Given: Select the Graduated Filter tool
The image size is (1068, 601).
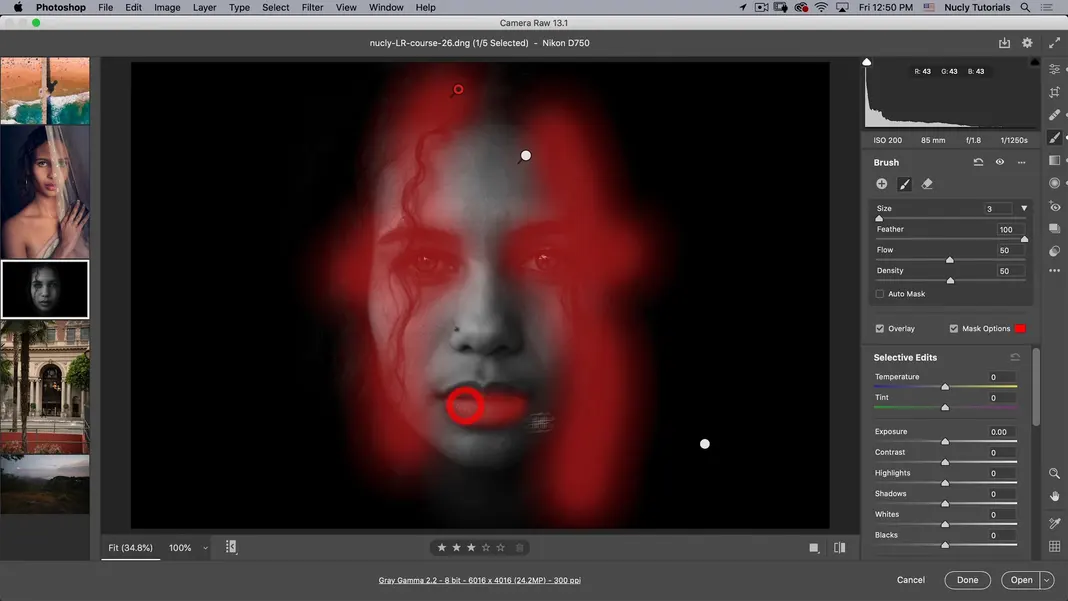Looking at the screenshot, I should click(1054, 160).
